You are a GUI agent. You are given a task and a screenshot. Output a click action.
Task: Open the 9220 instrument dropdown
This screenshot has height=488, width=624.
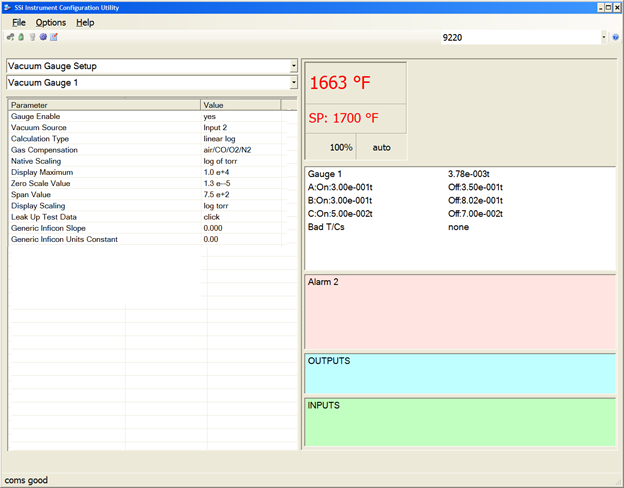(604, 37)
